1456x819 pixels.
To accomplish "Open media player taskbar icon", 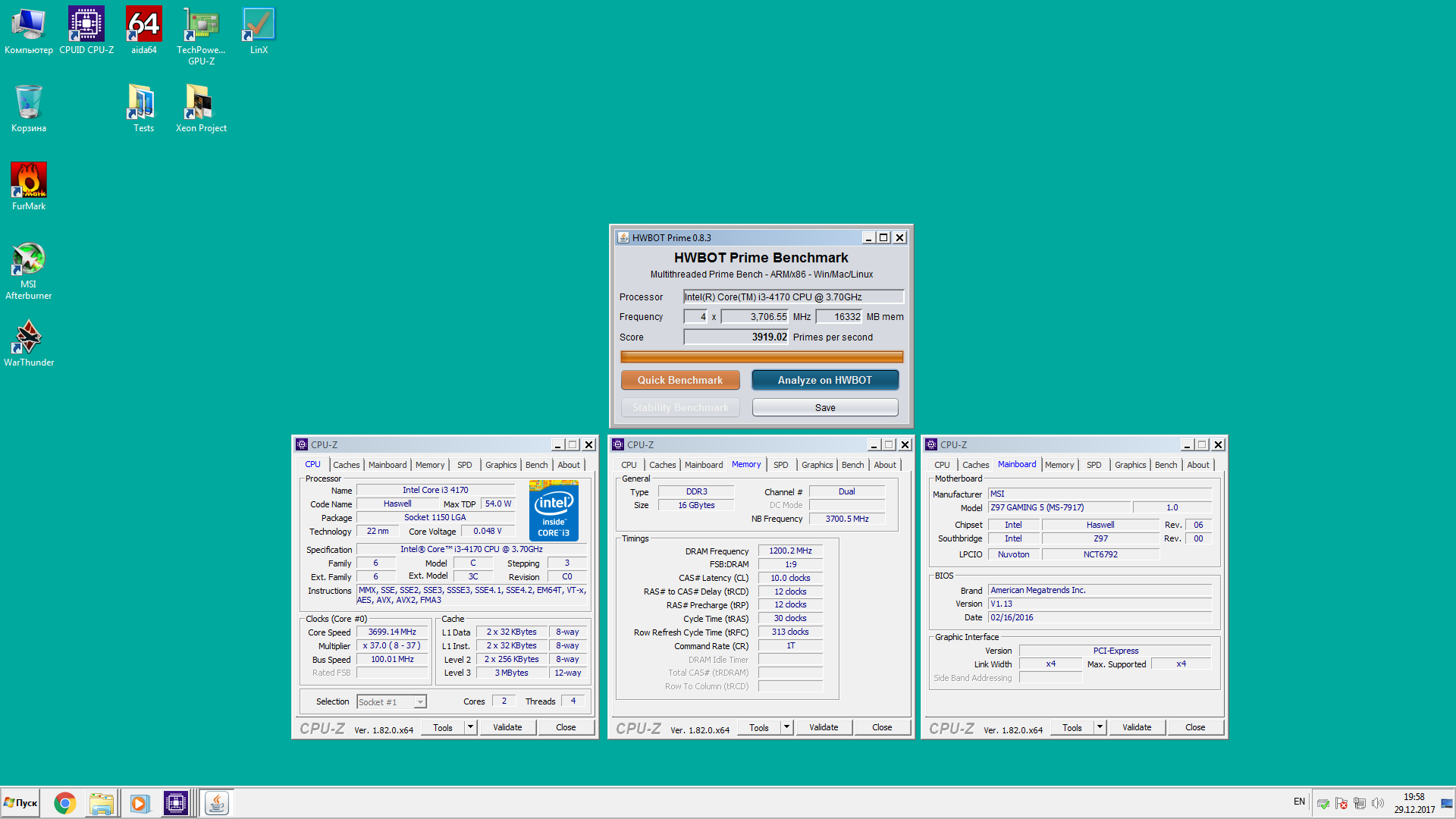I will [139, 803].
